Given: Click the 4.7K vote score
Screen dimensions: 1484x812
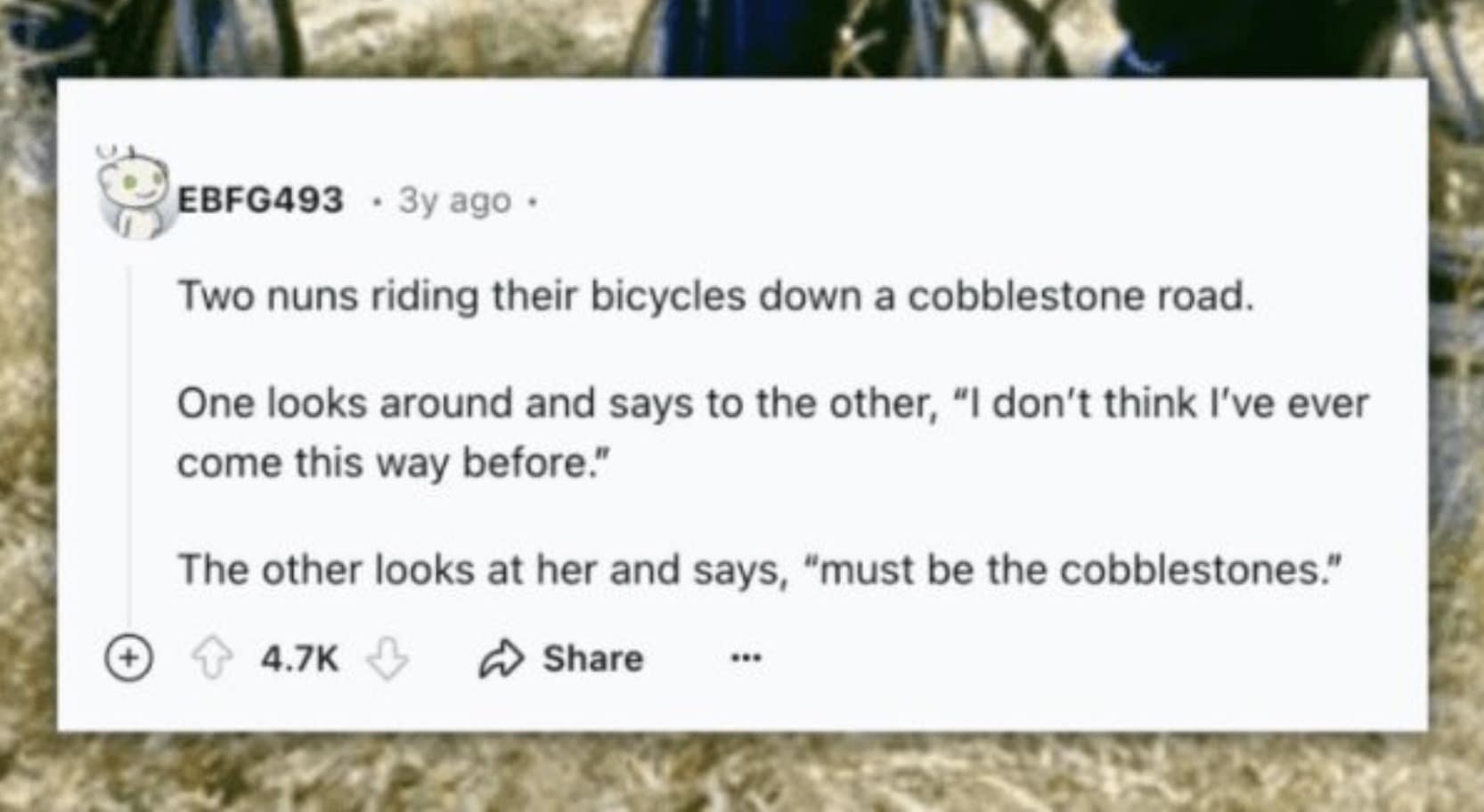Looking at the screenshot, I should pyautogui.click(x=299, y=660).
